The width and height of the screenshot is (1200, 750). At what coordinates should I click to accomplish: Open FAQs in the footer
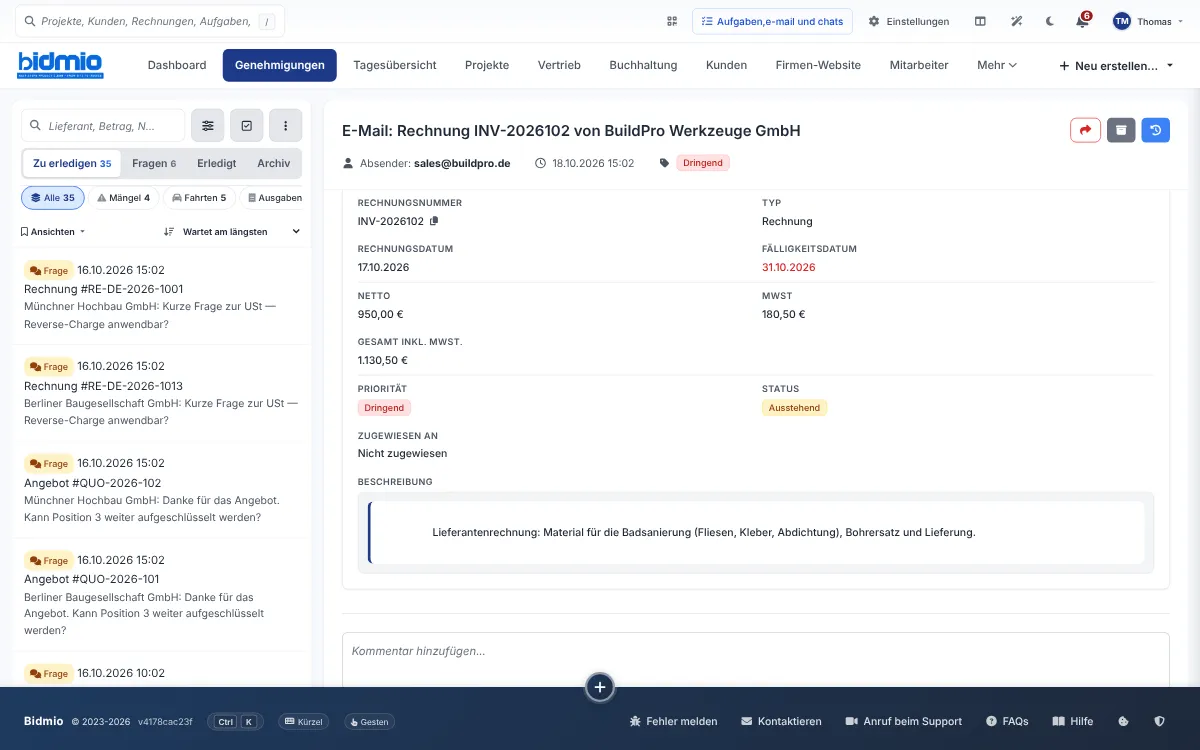pyautogui.click(x=1007, y=721)
